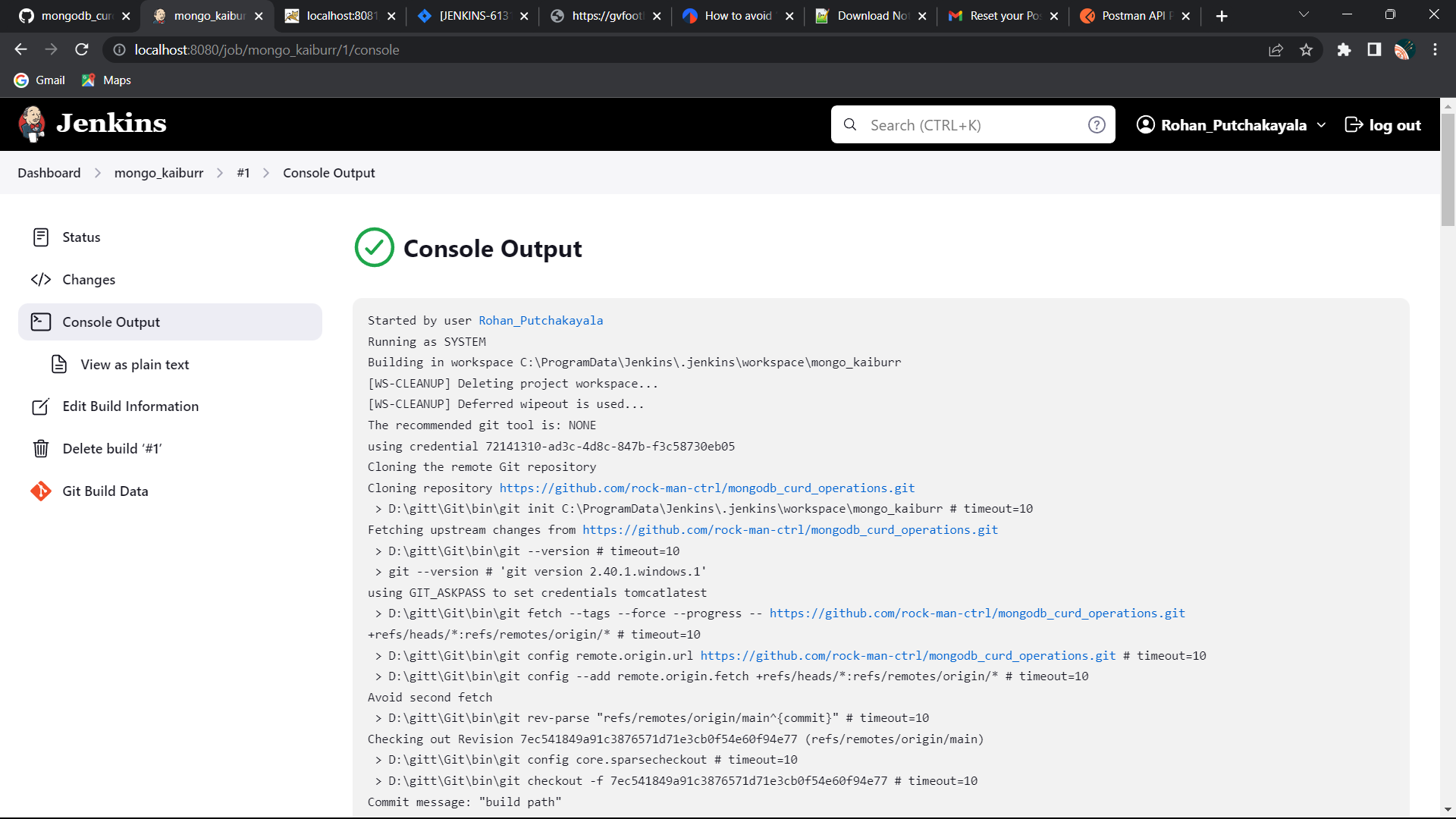Click the Git Build Data icon
The image size is (1456, 819).
click(40, 491)
